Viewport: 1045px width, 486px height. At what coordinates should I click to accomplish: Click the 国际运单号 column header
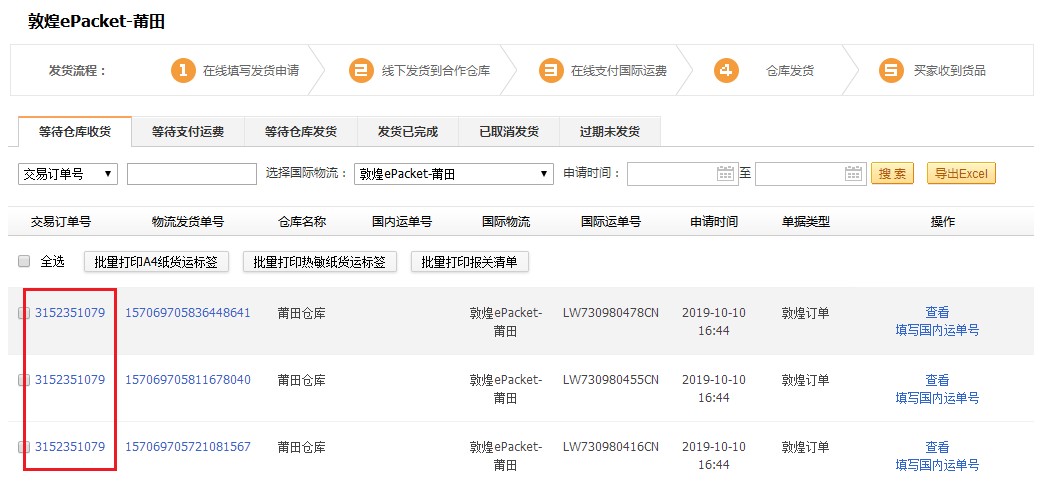click(x=610, y=222)
